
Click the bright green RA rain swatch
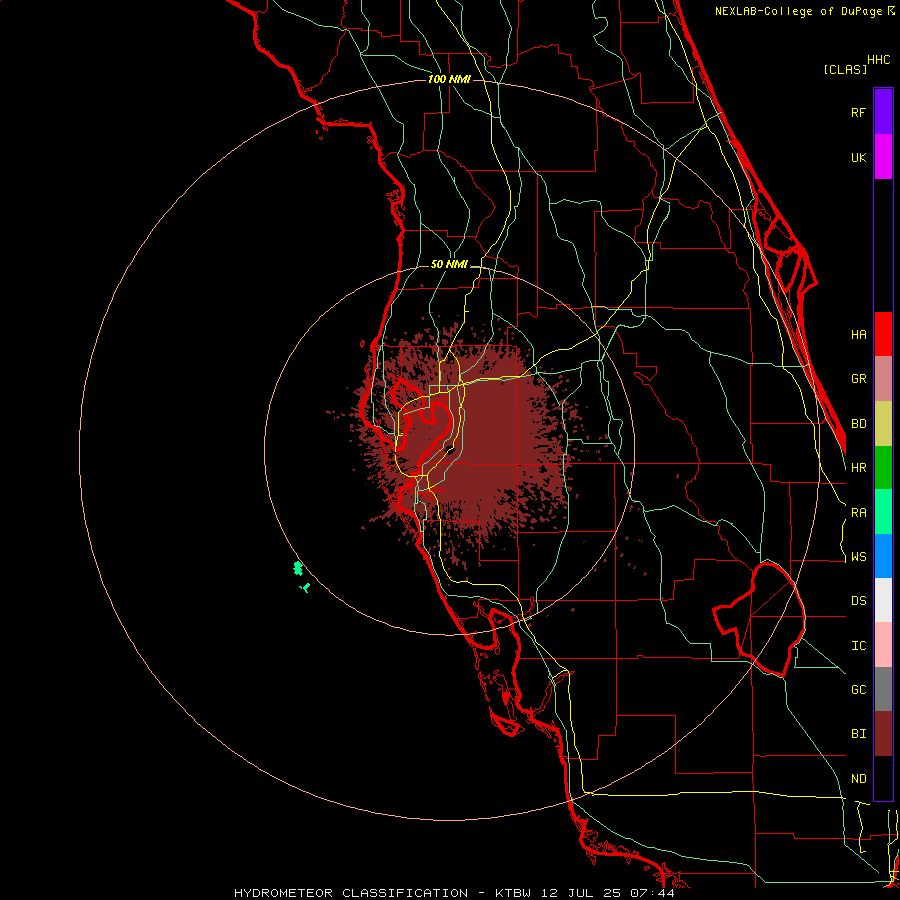point(883,512)
